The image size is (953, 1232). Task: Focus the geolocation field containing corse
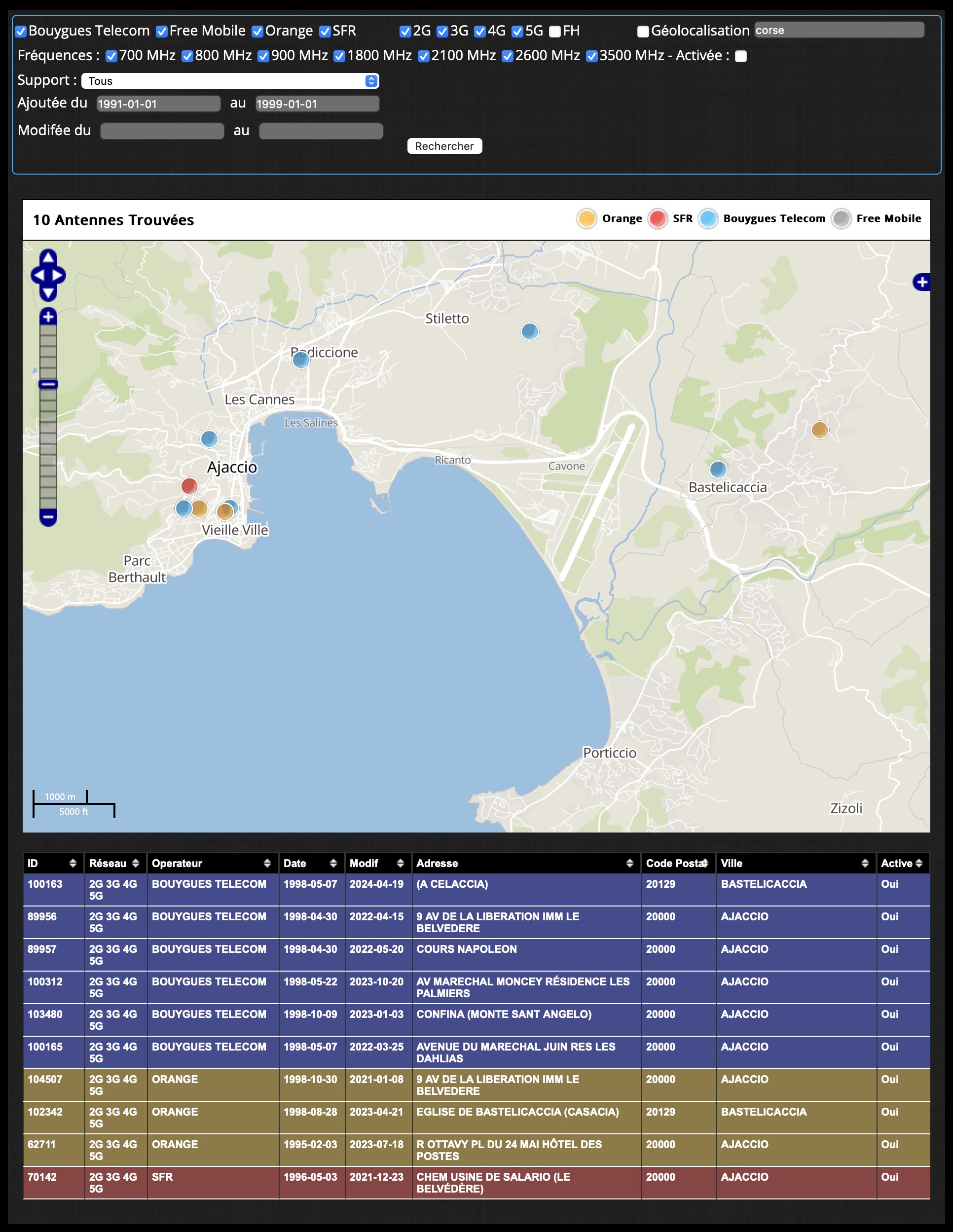coord(839,31)
